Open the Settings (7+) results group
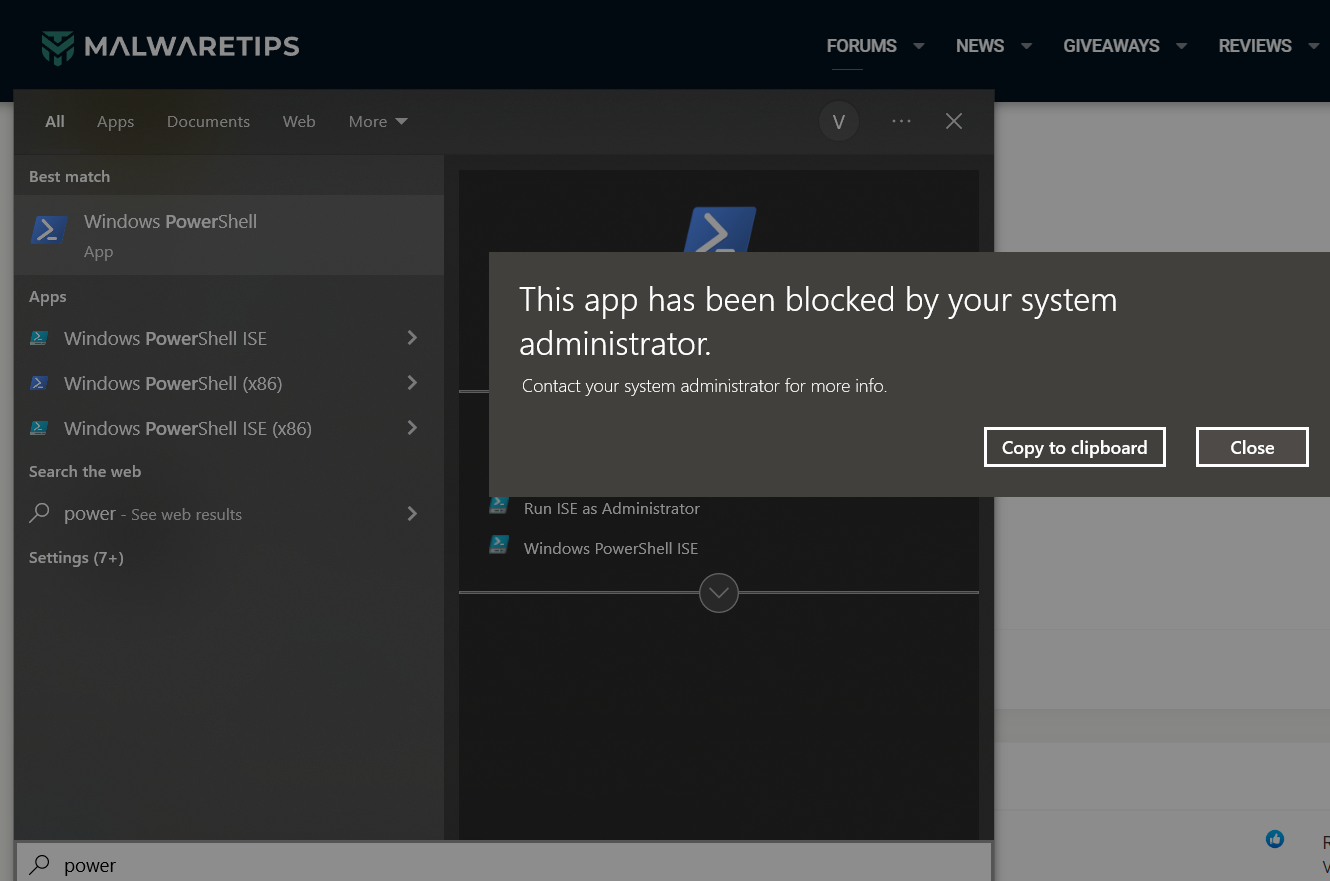The image size is (1330, 881). coord(76,558)
